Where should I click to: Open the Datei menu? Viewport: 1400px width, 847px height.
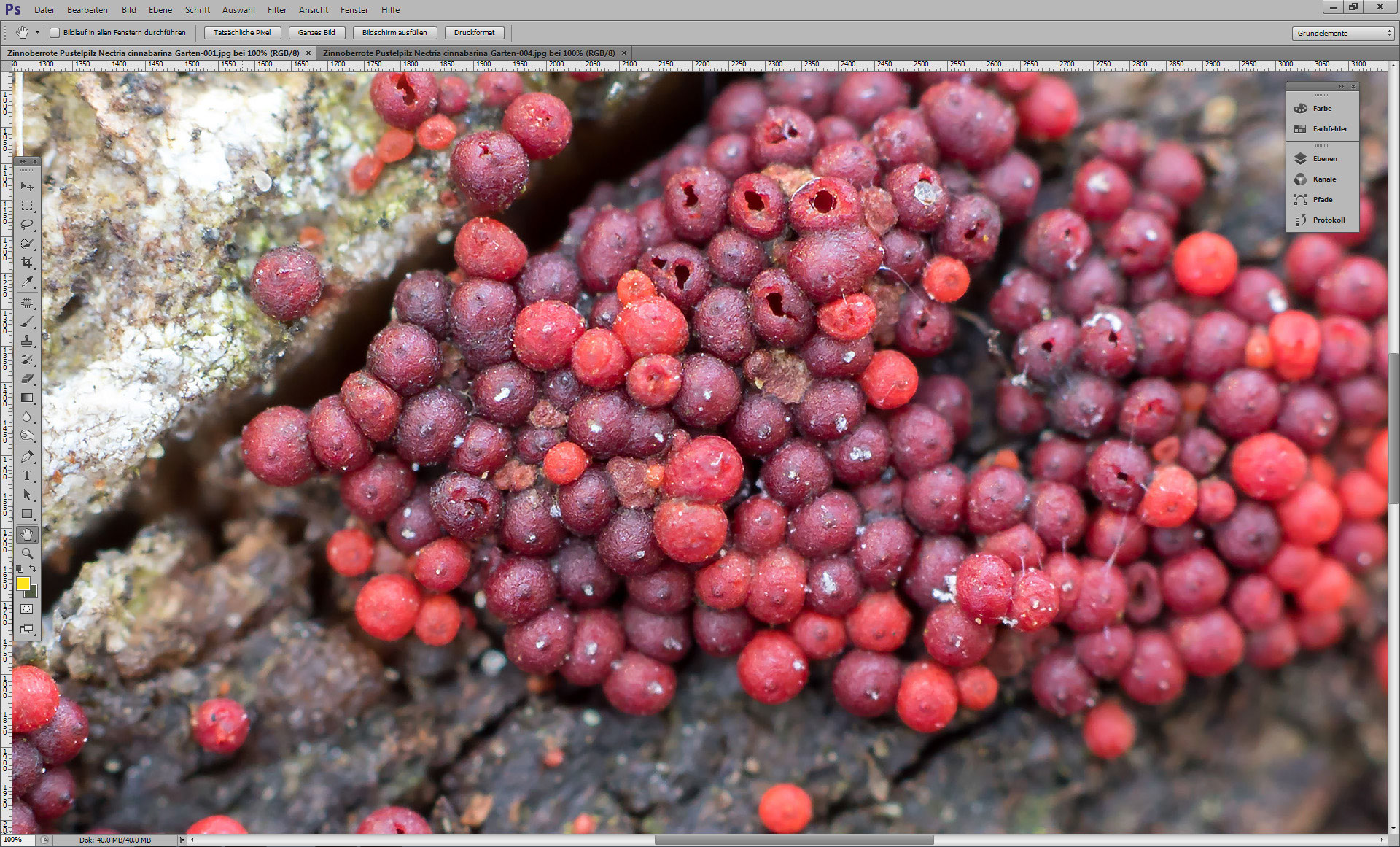coord(44,9)
